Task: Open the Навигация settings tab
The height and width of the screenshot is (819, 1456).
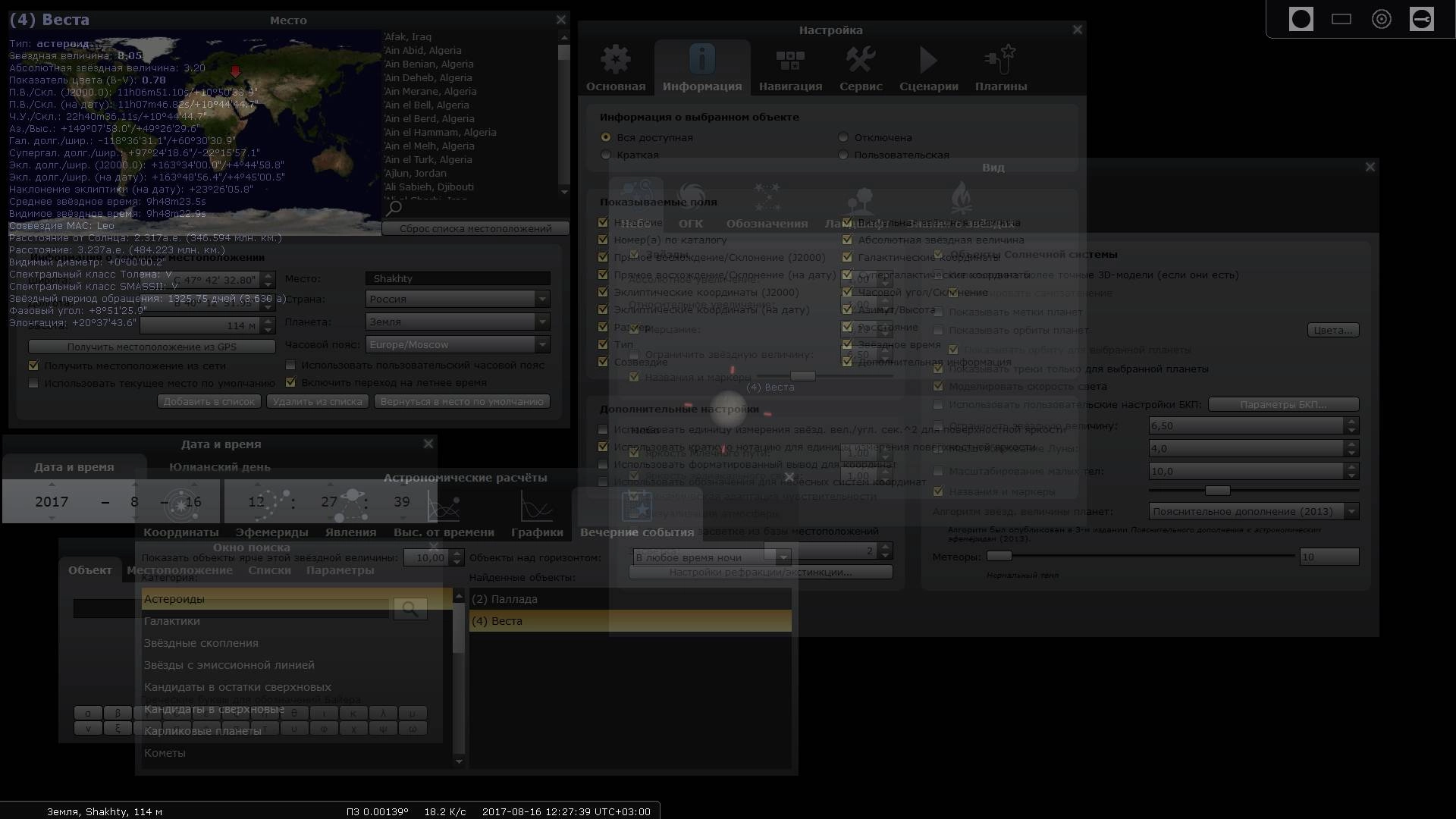Action: coord(790,68)
